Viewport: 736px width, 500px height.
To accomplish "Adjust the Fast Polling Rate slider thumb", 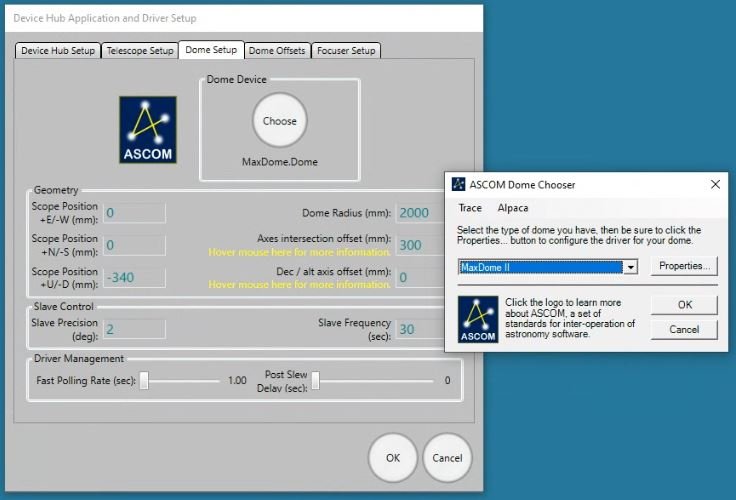I will [x=145, y=381].
